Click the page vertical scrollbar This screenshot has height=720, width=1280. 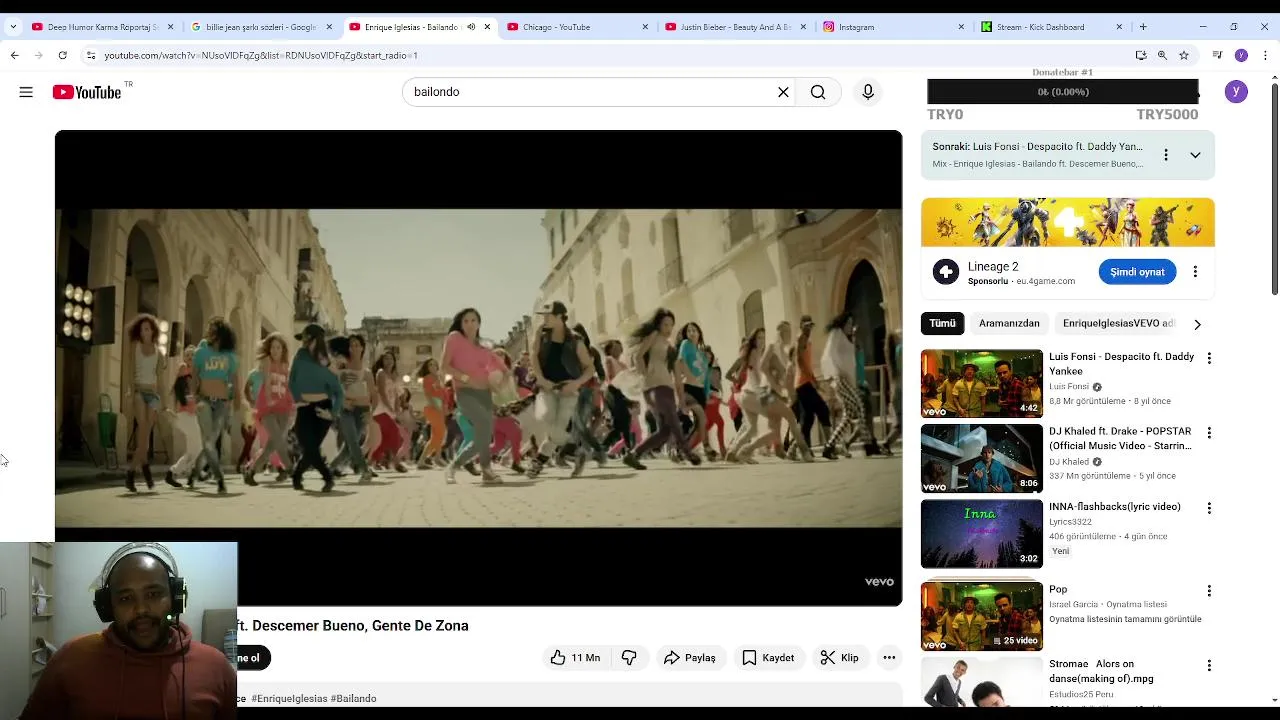1274,190
